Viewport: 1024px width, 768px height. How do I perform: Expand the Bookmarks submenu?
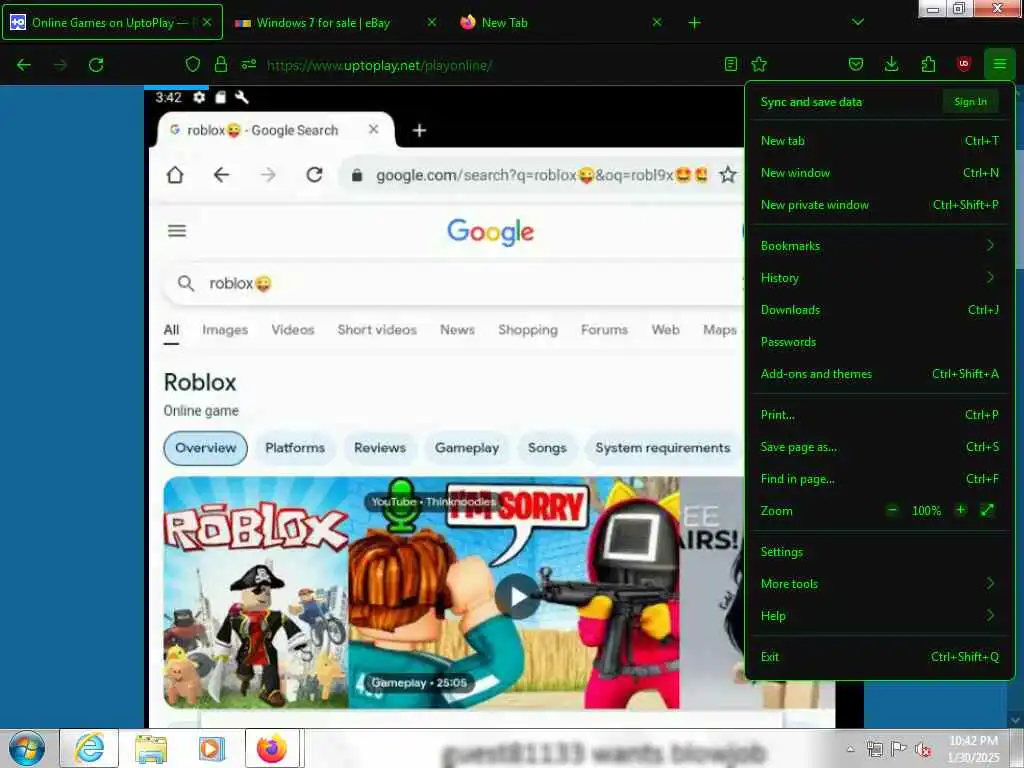pos(879,246)
